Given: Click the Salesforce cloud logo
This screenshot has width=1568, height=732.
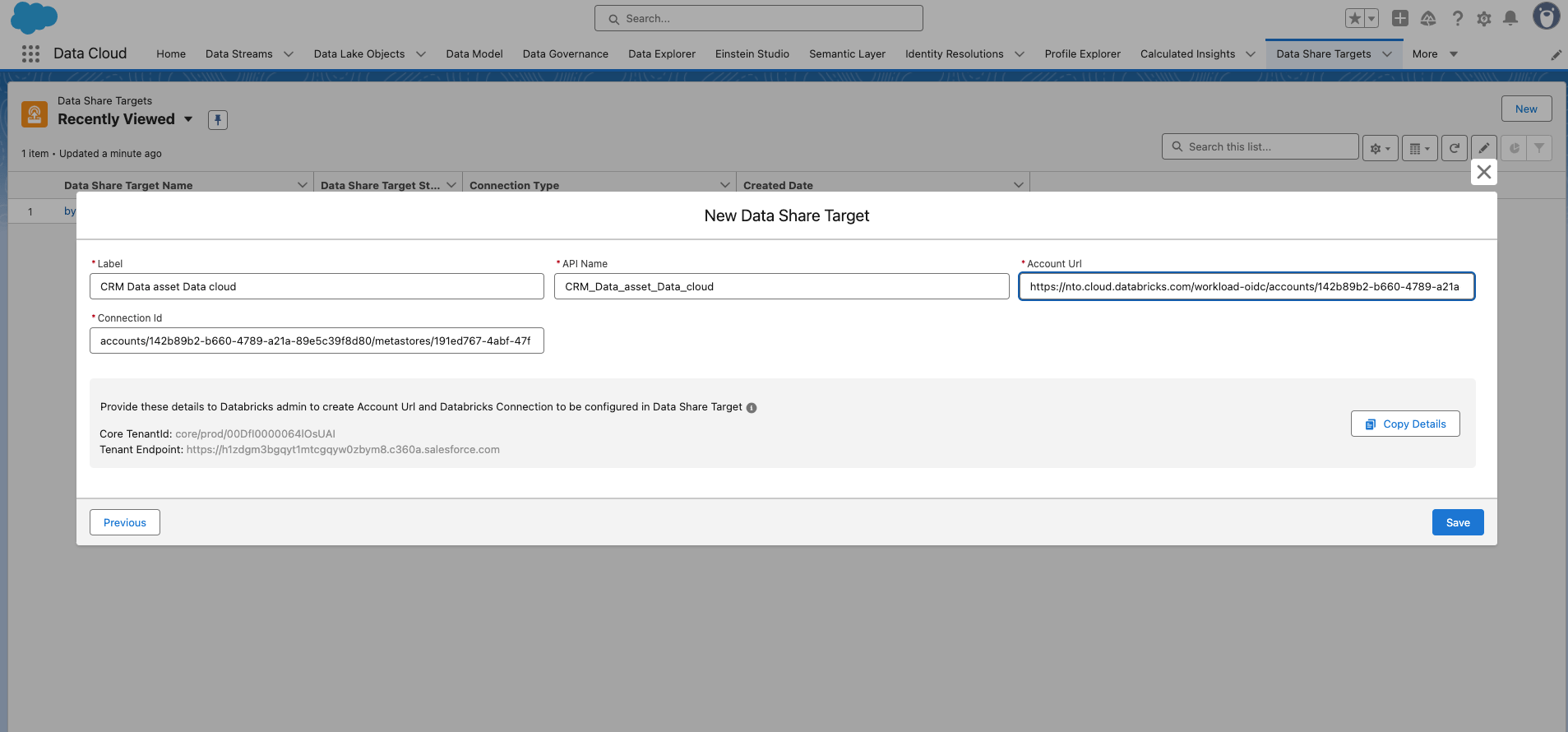Looking at the screenshot, I should pyautogui.click(x=35, y=18).
